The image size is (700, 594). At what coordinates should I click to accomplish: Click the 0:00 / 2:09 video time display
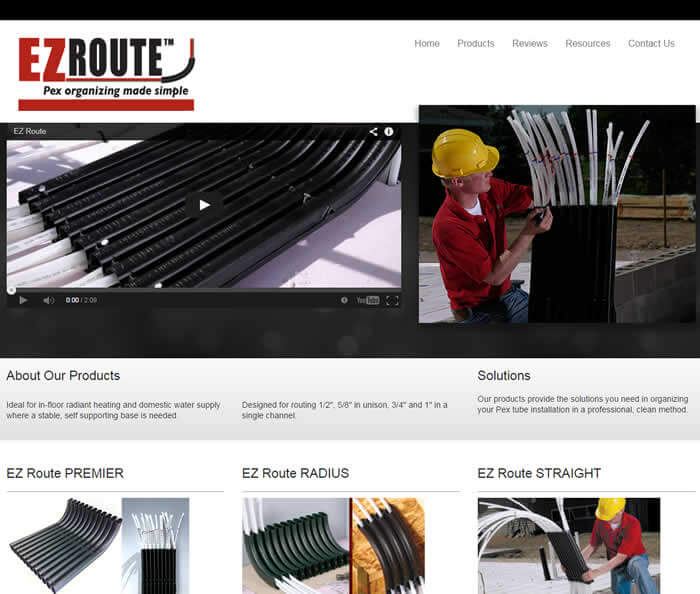[x=81, y=300]
